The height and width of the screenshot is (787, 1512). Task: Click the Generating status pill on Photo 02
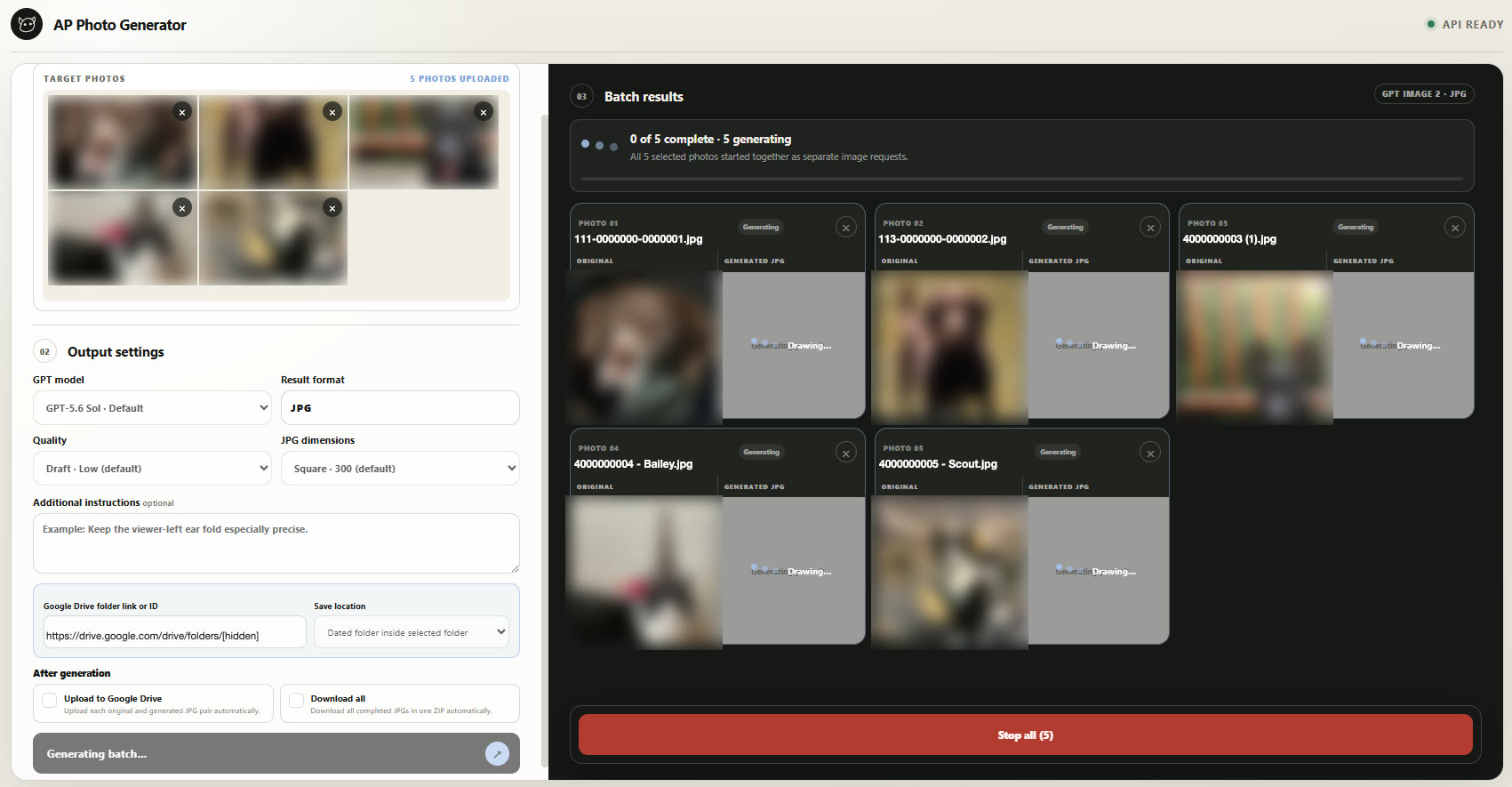pyautogui.click(x=1065, y=227)
